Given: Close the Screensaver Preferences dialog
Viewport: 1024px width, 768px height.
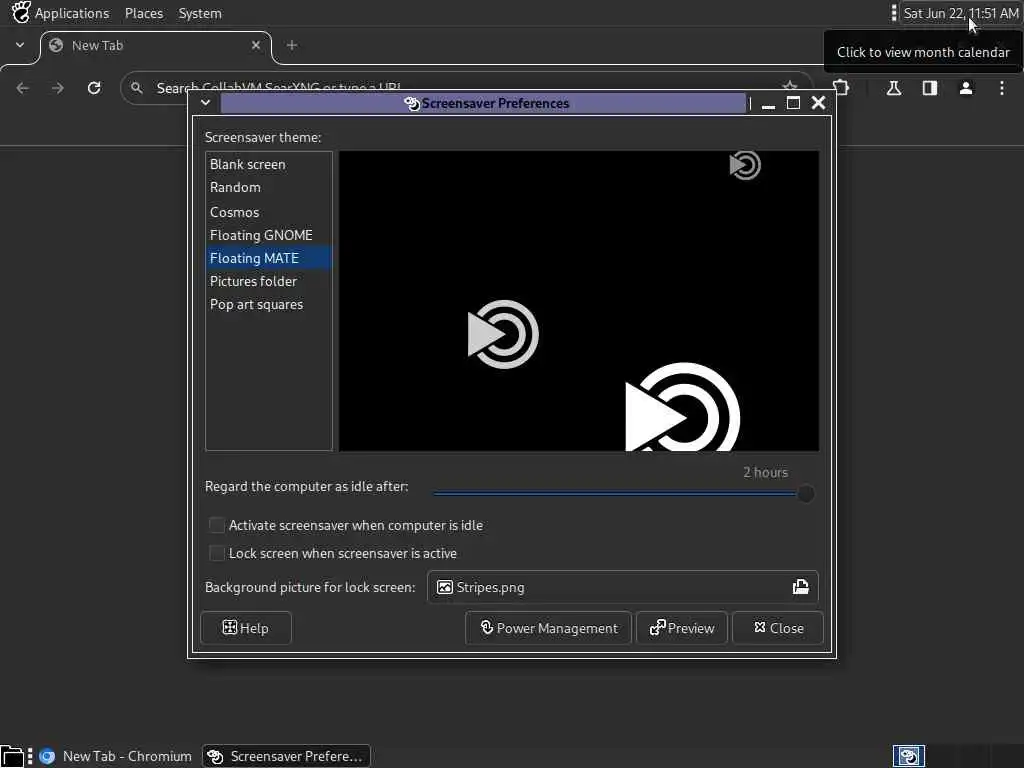Looking at the screenshot, I should 778,628.
